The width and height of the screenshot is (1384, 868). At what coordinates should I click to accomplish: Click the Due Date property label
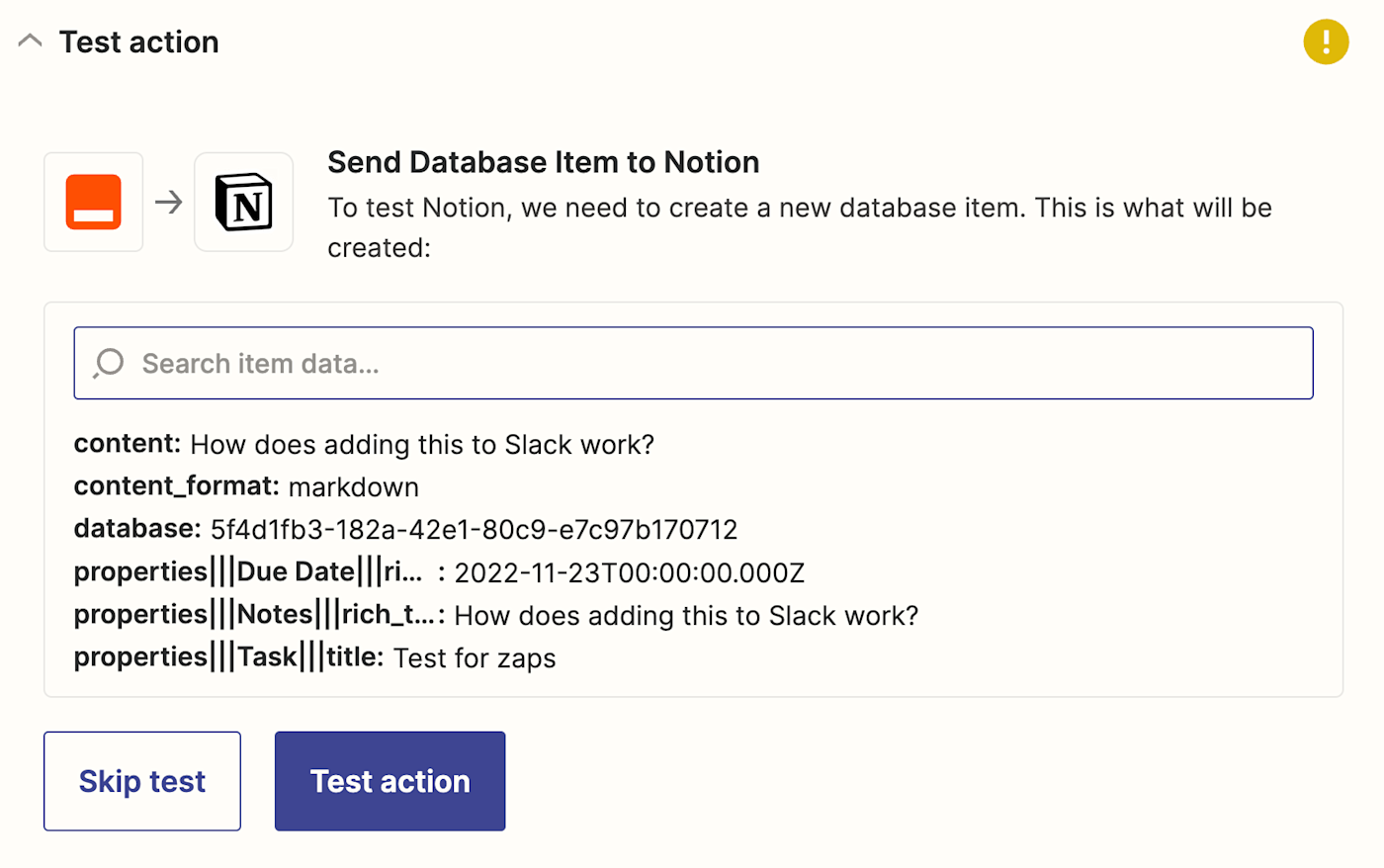click(x=247, y=572)
